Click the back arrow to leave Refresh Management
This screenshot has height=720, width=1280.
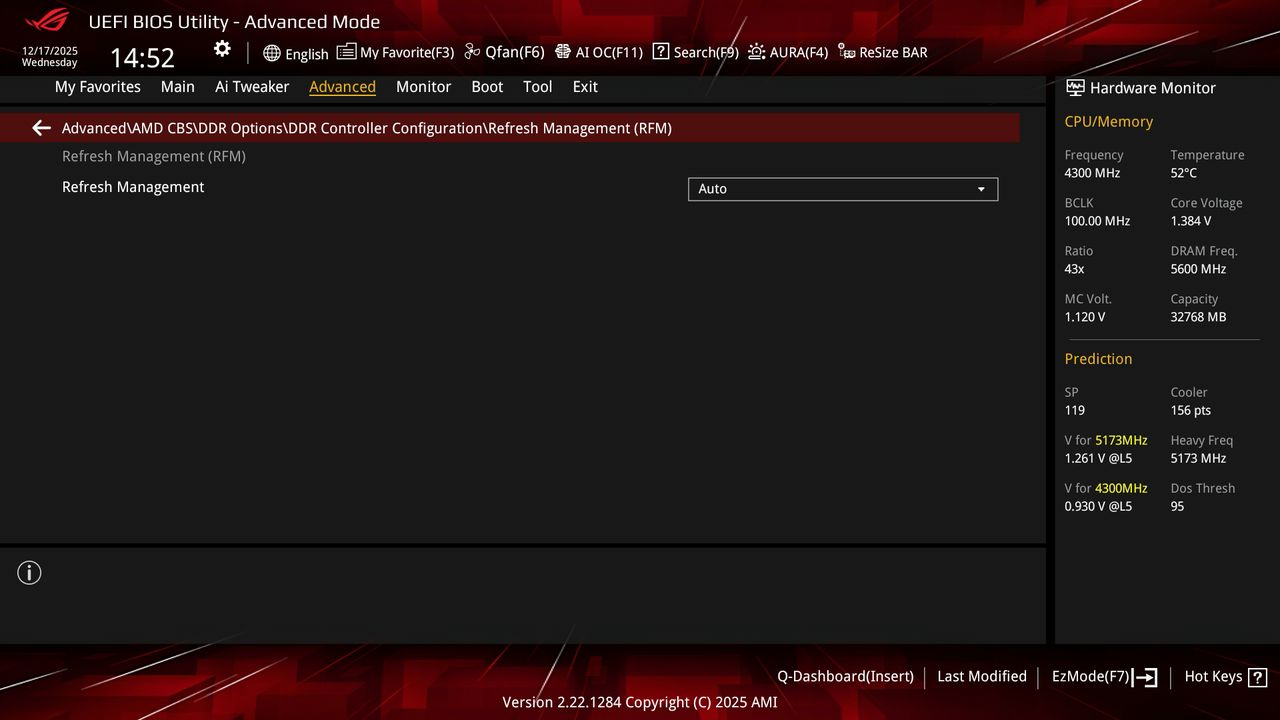click(40, 128)
